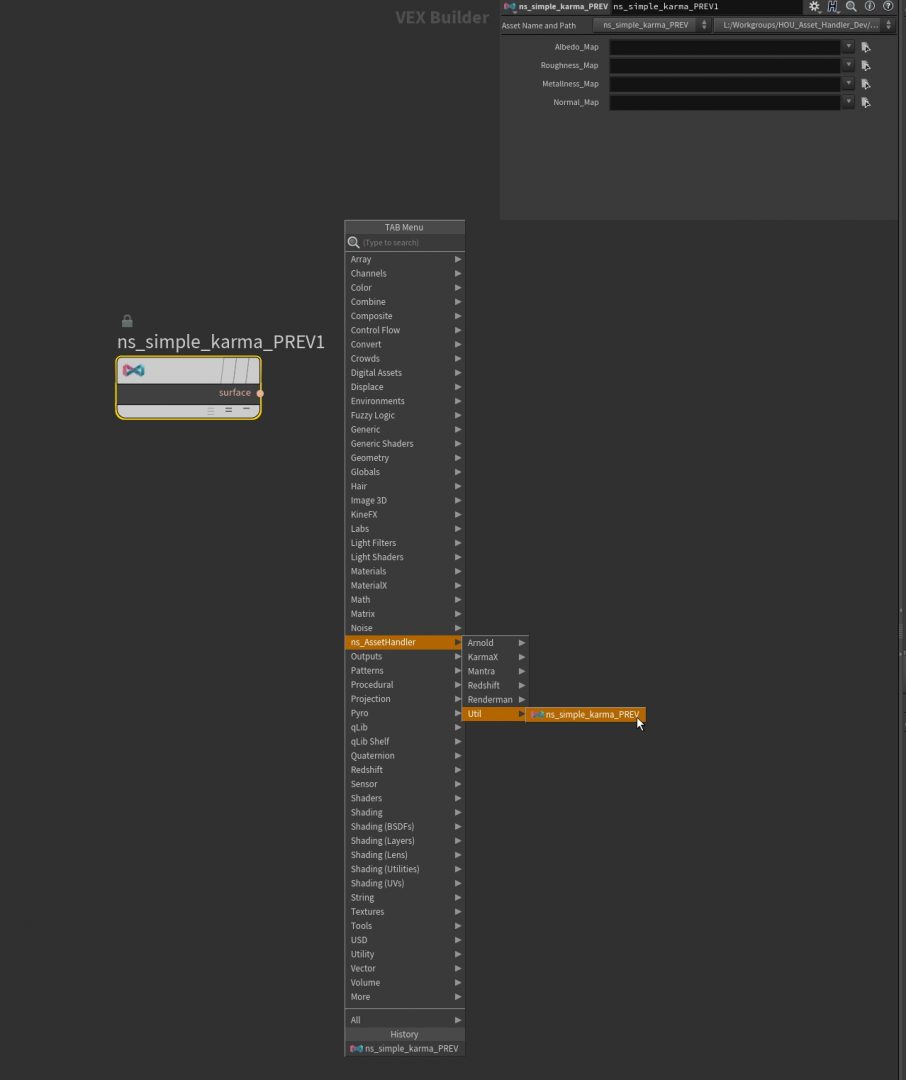Screen dimensions: 906x1080
Task: Open the node info (i) icon
Action: [x=869, y=6]
